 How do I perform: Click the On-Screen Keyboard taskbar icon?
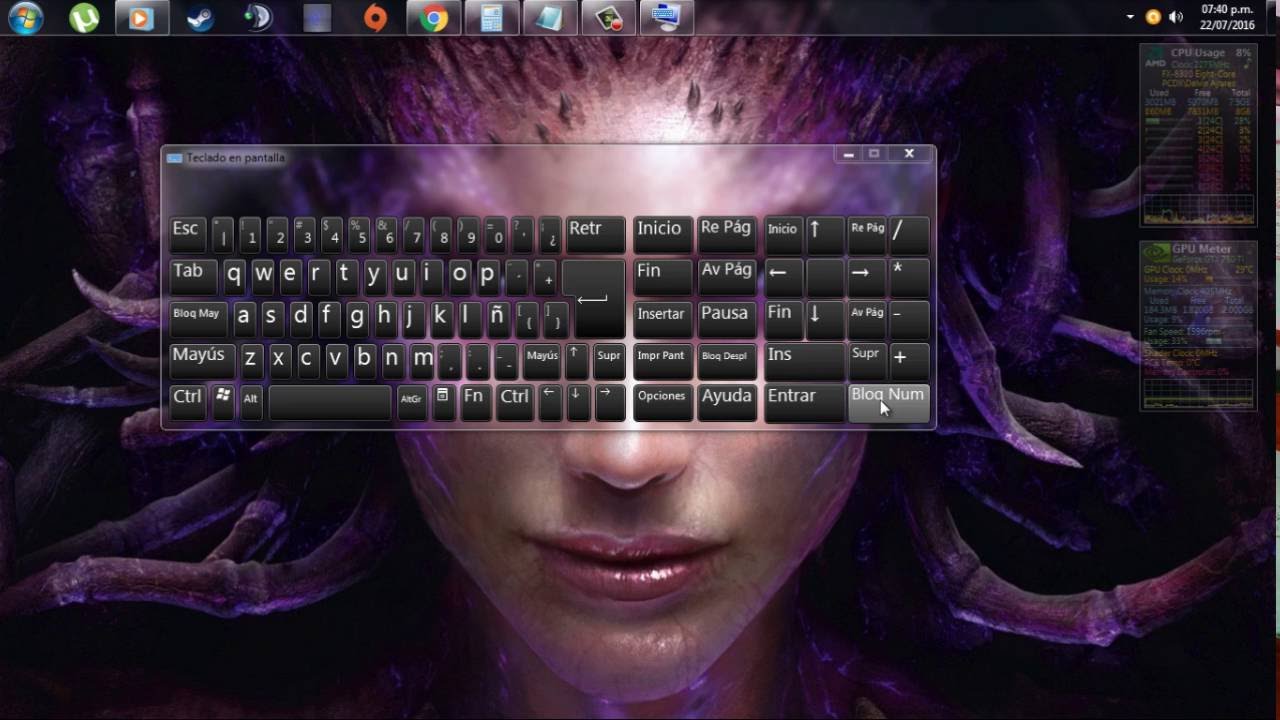[665, 17]
